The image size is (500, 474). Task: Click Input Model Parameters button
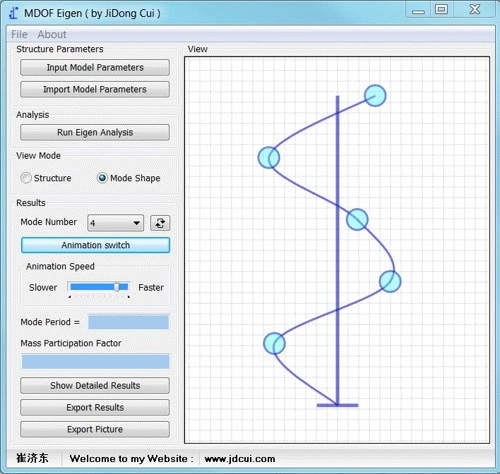95,67
